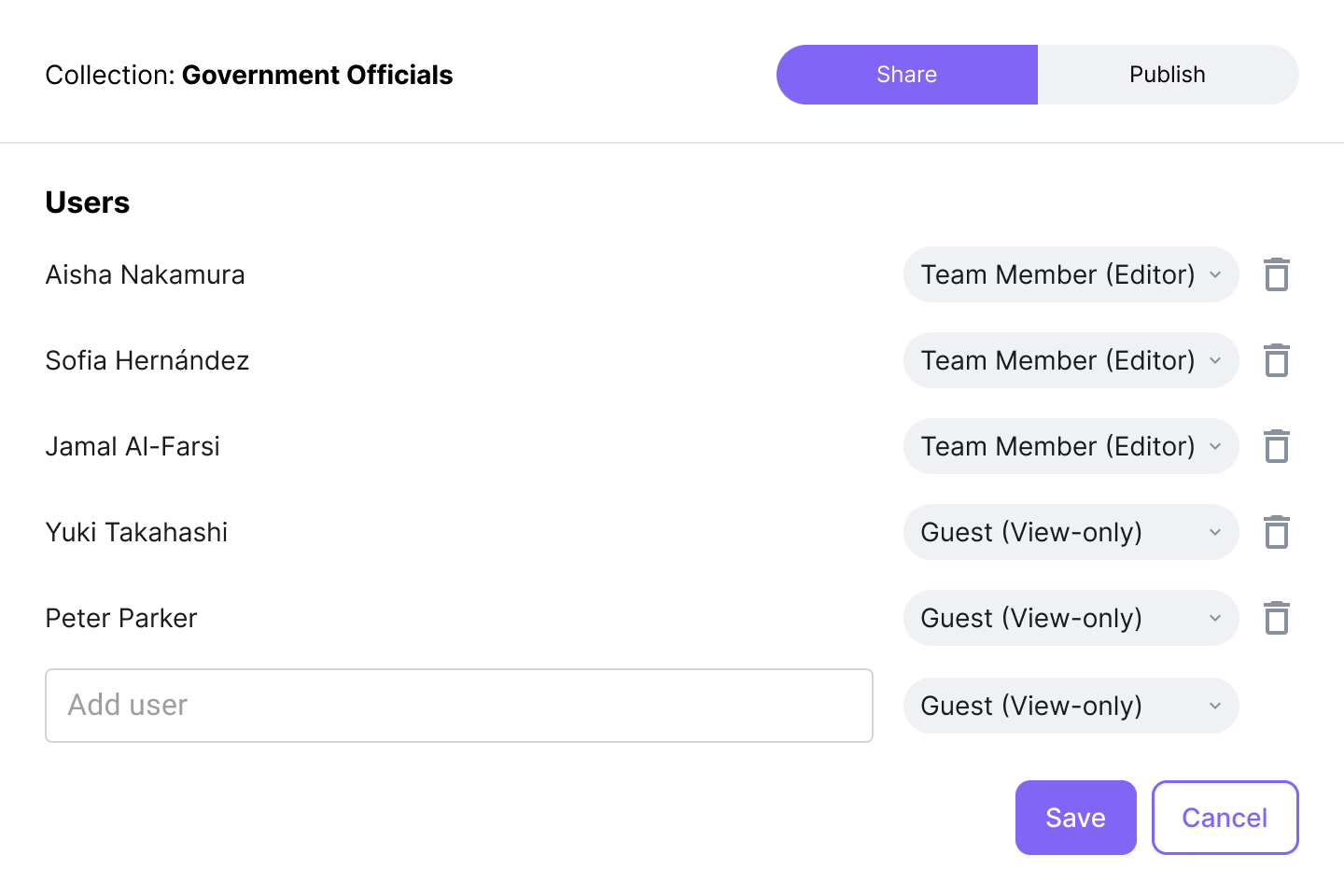This screenshot has height=896, width=1344.
Task: Click the trash icon beside Jamal Al-Farsi
Action: click(x=1276, y=447)
